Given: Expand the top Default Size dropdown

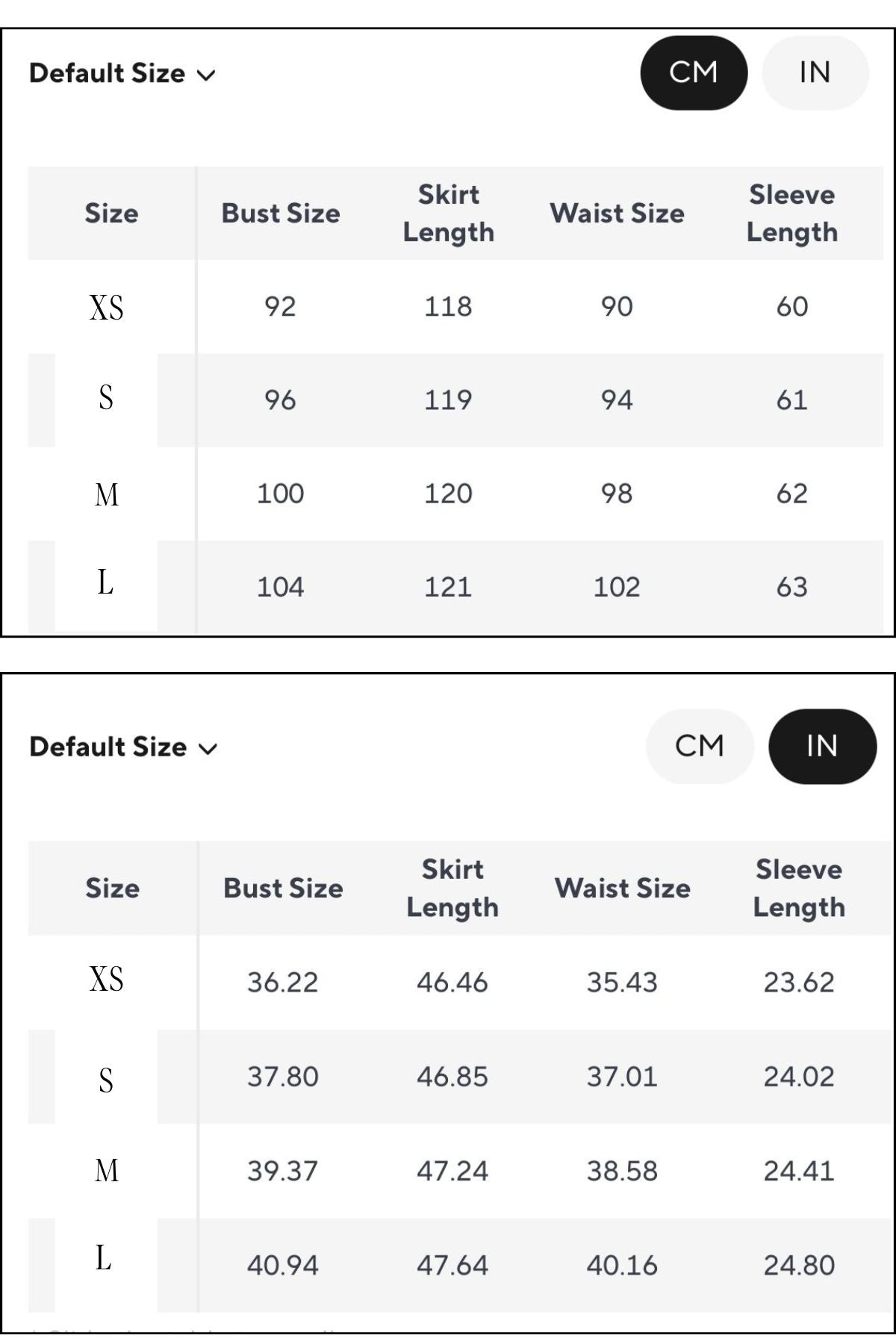Looking at the screenshot, I should point(122,73).
